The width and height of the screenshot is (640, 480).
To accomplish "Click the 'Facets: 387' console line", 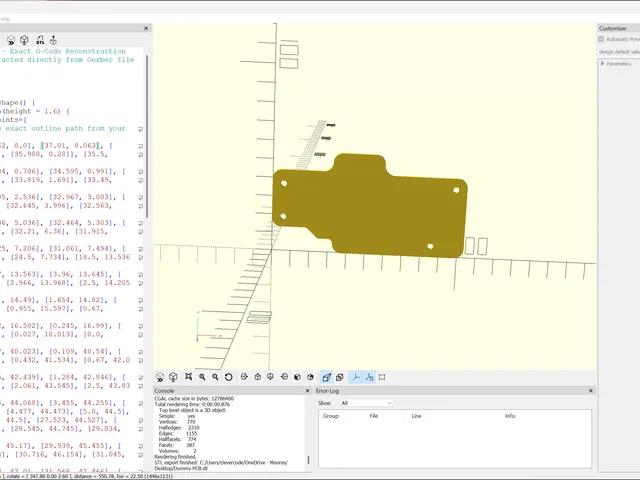I will [x=177, y=445].
